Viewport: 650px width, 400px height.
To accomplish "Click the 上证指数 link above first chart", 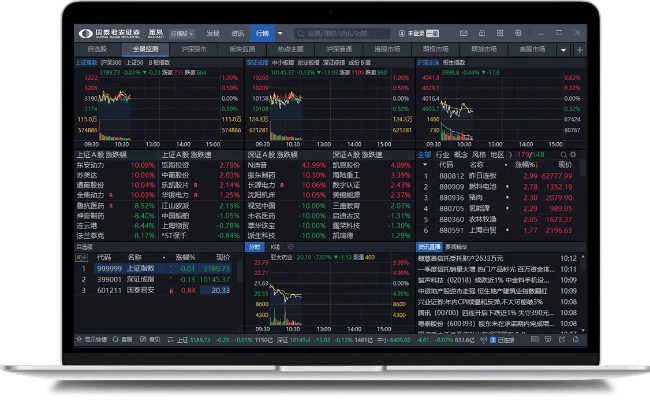I will (86, 62).
